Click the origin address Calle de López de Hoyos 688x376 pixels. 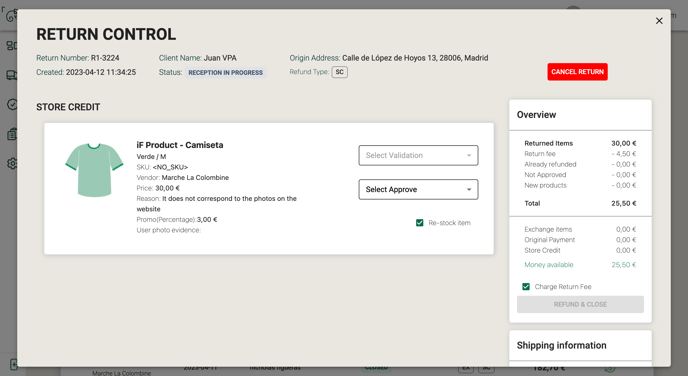(415, 58)
